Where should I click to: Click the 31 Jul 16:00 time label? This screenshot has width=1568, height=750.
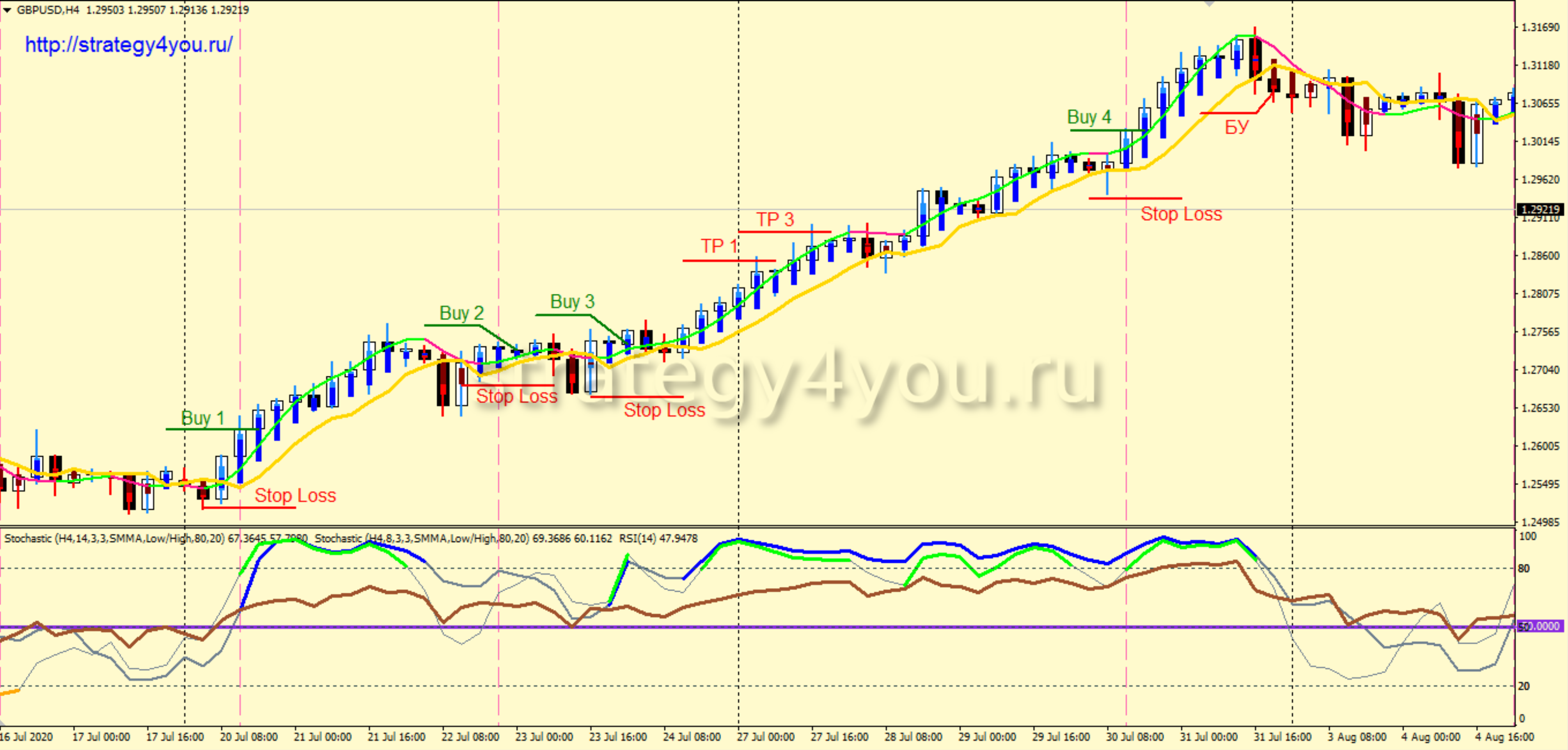tap(1282, 737)
